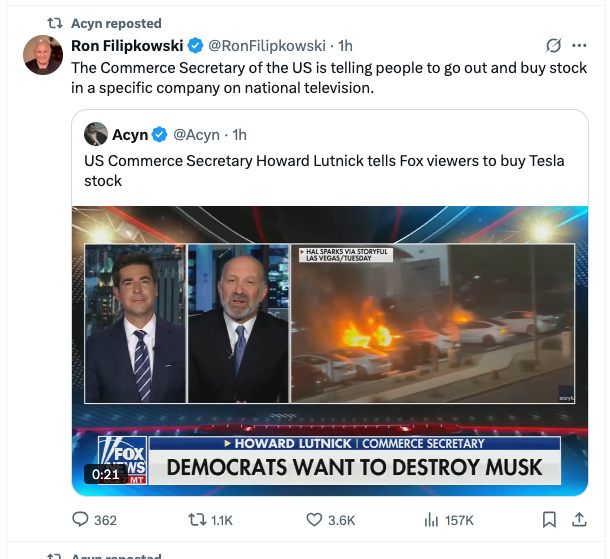The width and height of the screenshot is (610, 559).
Task: Play the Fox News video thumbnail
Action: [329, 350]
